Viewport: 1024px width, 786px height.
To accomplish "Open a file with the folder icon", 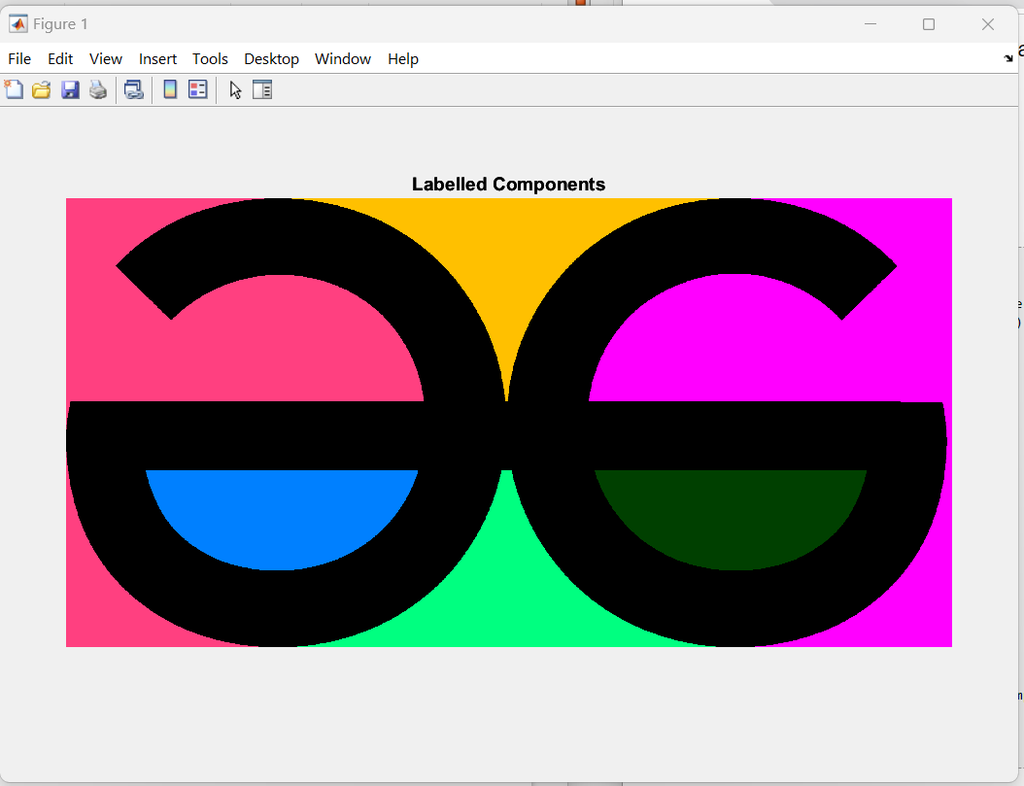I will pyautogui.click(x=41, y=90).
